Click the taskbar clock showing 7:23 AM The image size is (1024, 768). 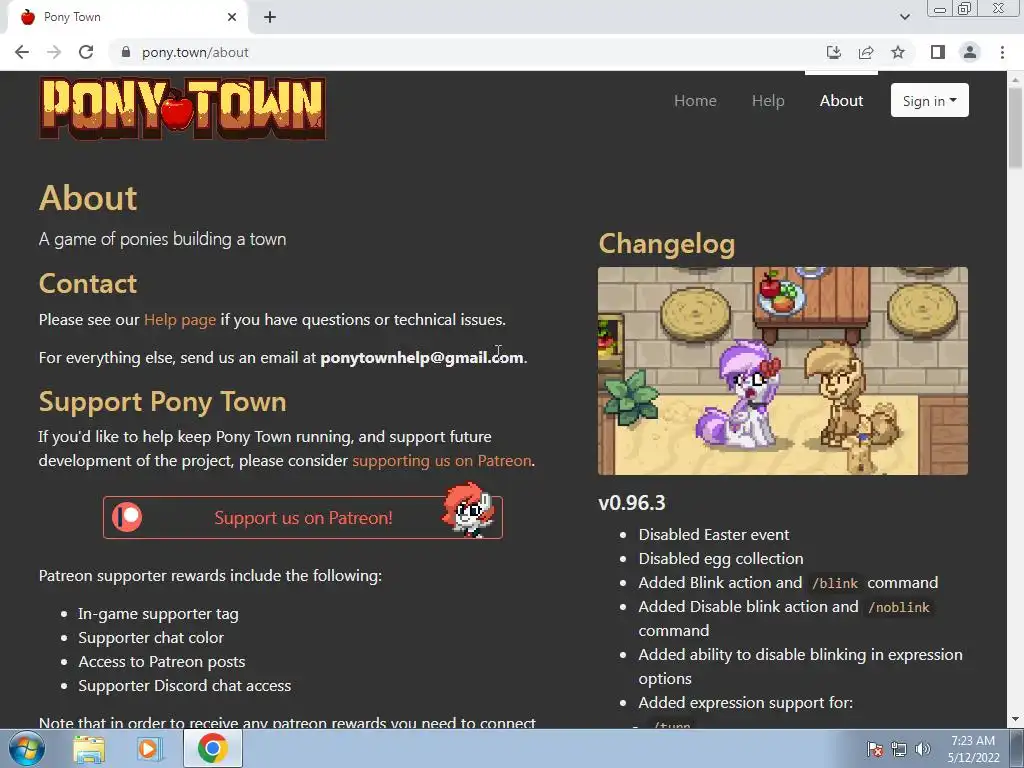pyautogui.click(x=973, y=749)
